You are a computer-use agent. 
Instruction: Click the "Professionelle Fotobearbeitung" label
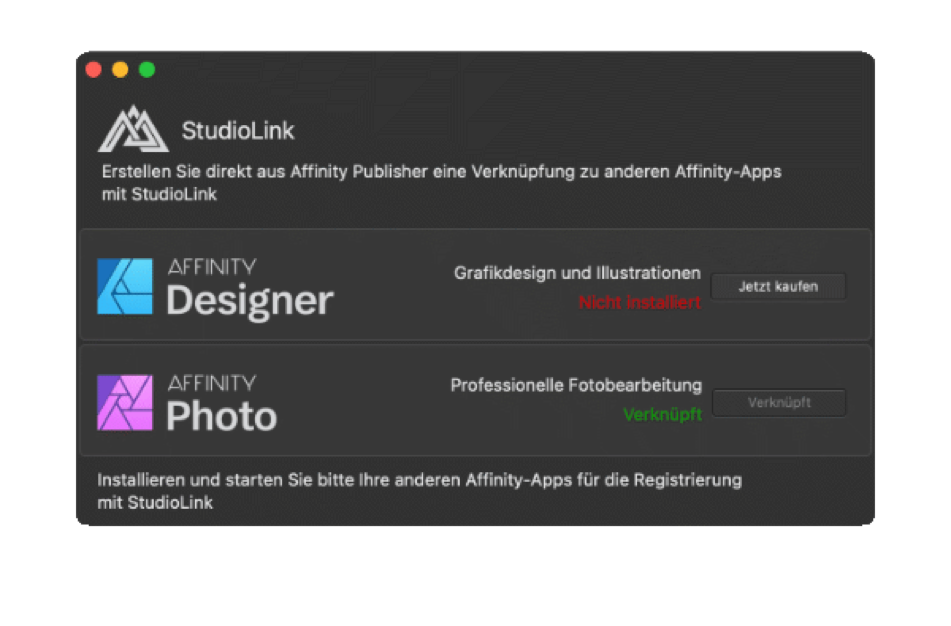(576, 385)
